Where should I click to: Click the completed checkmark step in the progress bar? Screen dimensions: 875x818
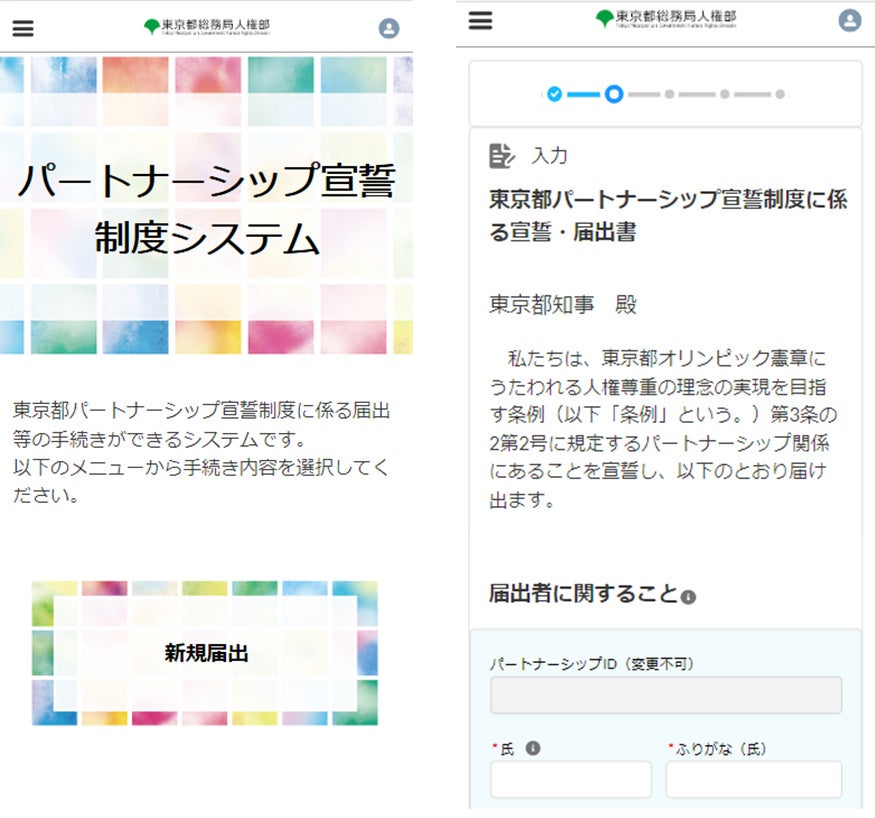[x=553, y=94]
